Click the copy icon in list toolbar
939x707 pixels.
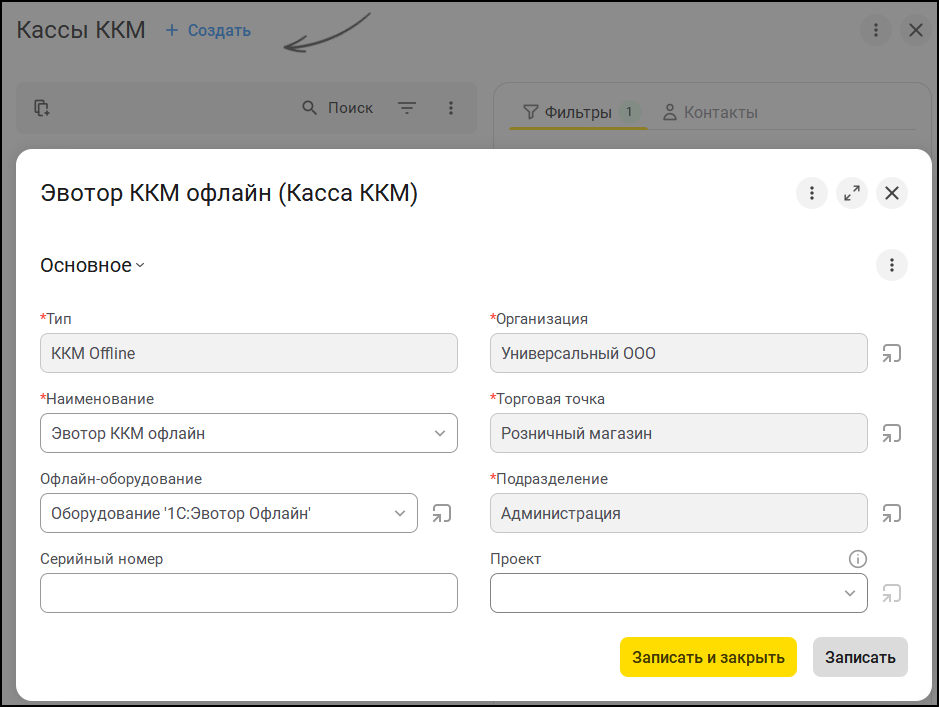[x=42, y=108]
